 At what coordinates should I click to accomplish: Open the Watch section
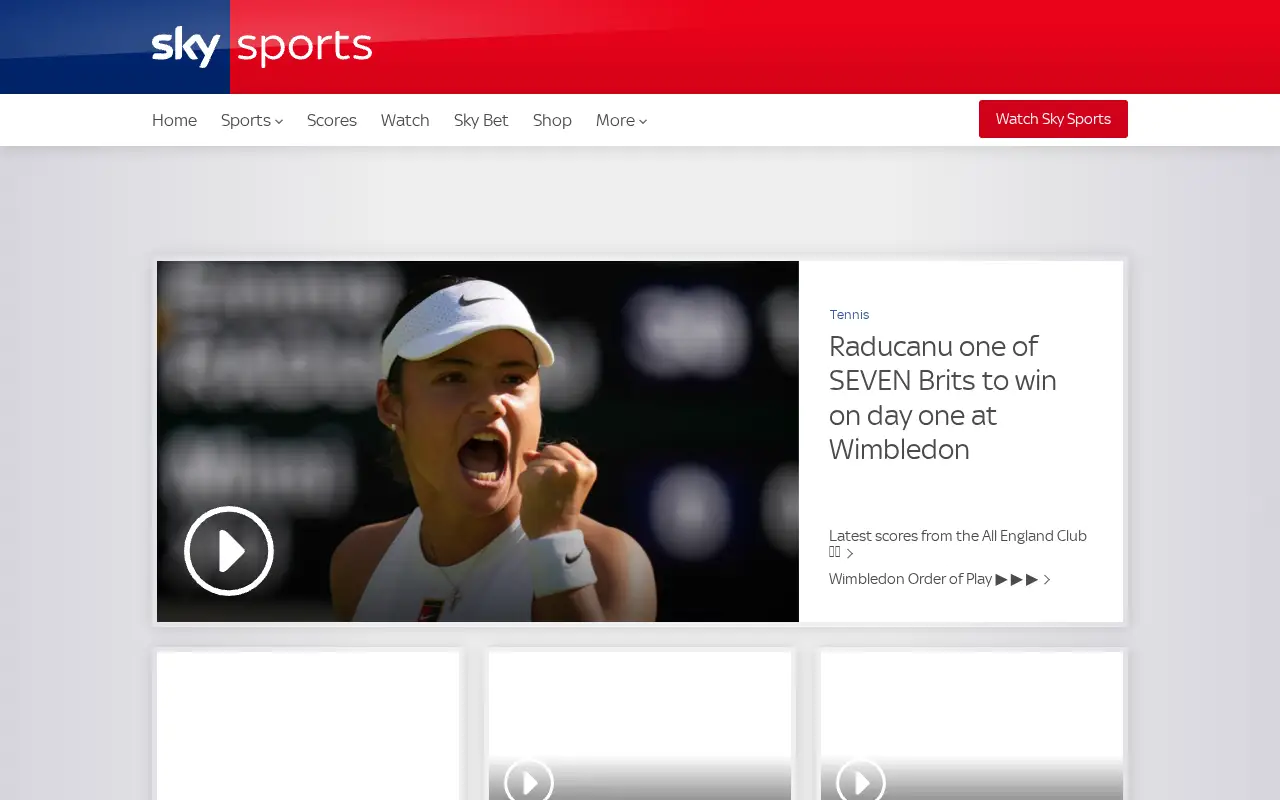(405, 120)
